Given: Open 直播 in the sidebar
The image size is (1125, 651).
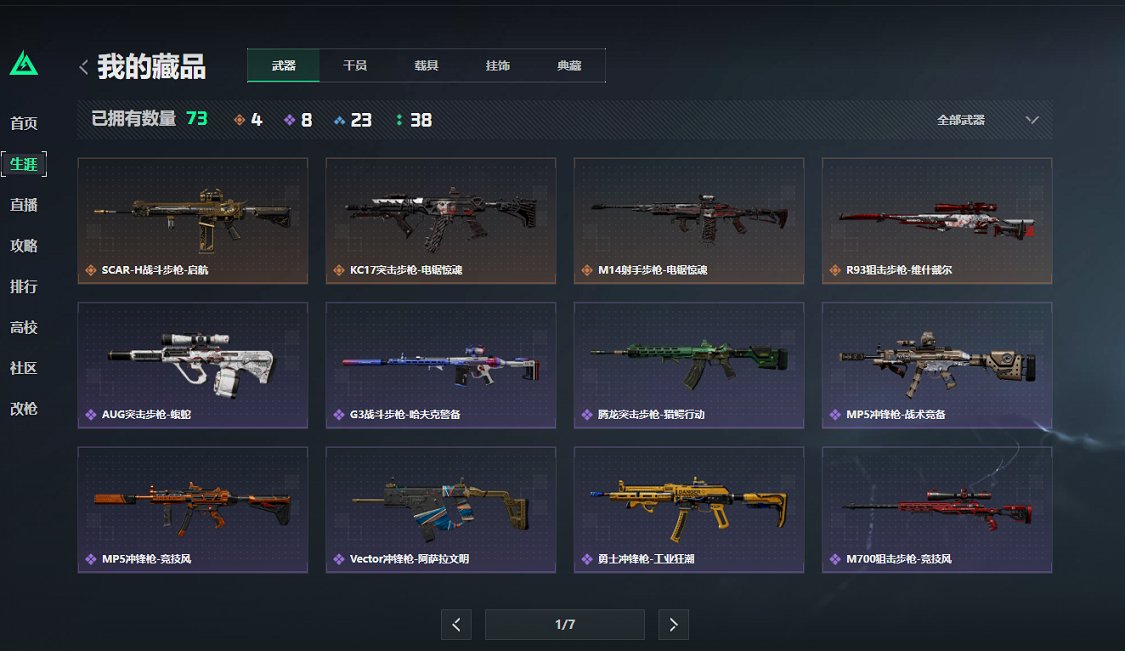Looking at the screenshot, I should [x=24, y=205].
